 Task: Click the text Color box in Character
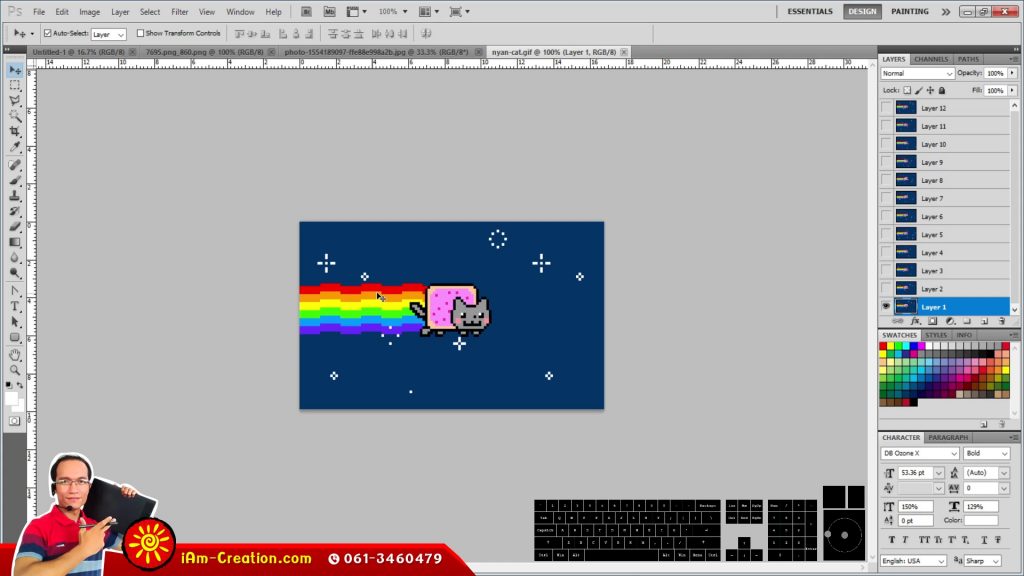(x=981, y=520)
